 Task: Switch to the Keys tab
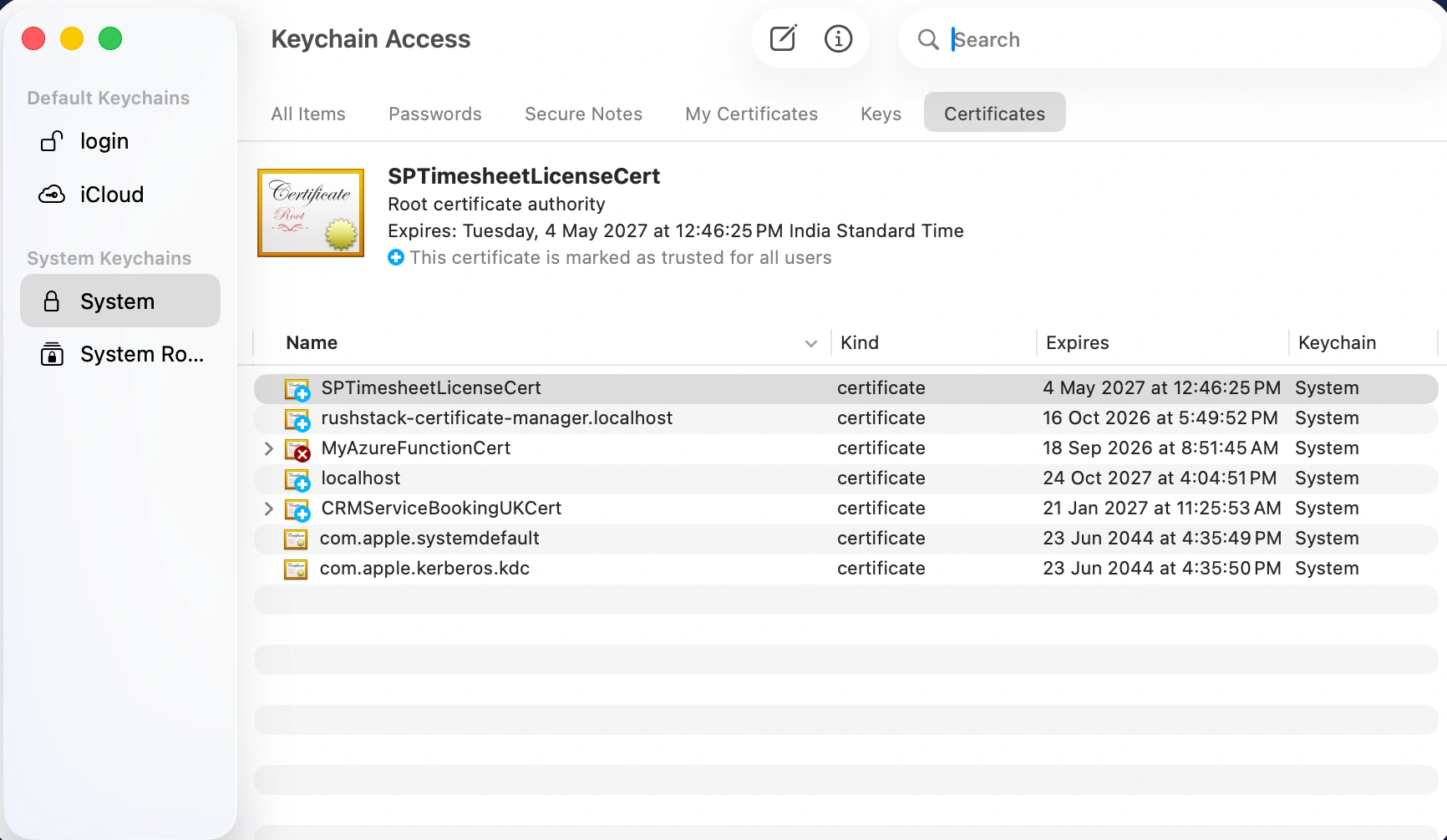tap(881, 114)
